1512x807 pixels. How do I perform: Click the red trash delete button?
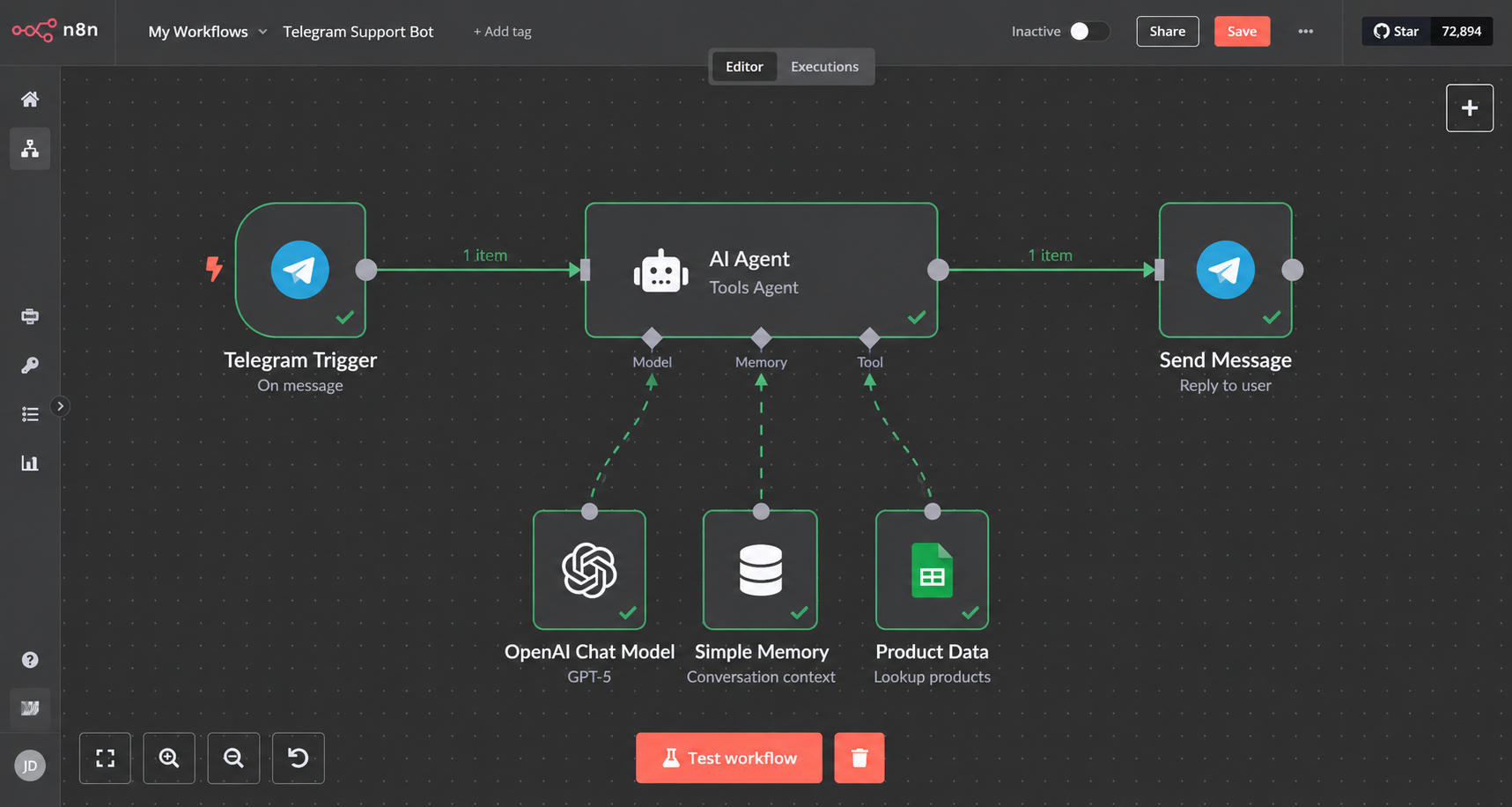click(859, 758)
